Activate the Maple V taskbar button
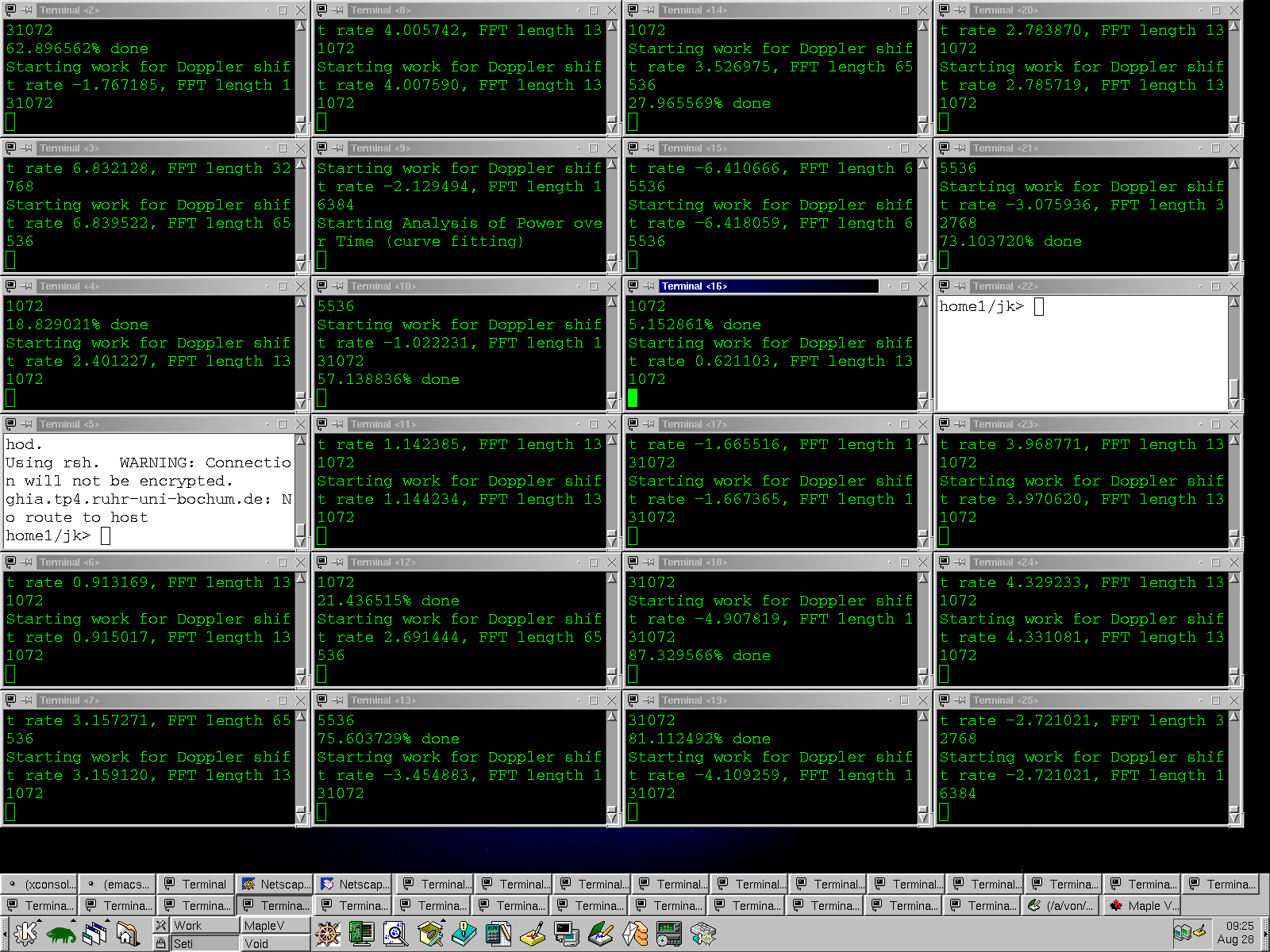 point(1143,906)
